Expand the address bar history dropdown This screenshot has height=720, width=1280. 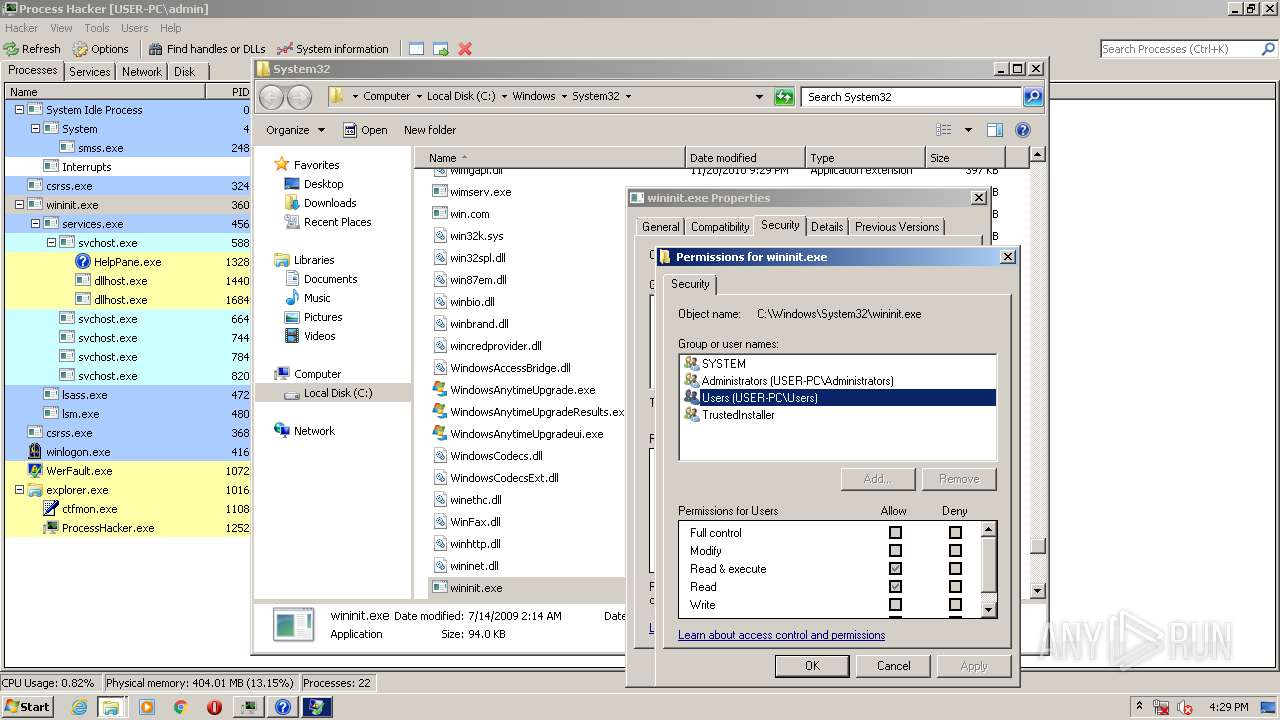tap(760, 97)
